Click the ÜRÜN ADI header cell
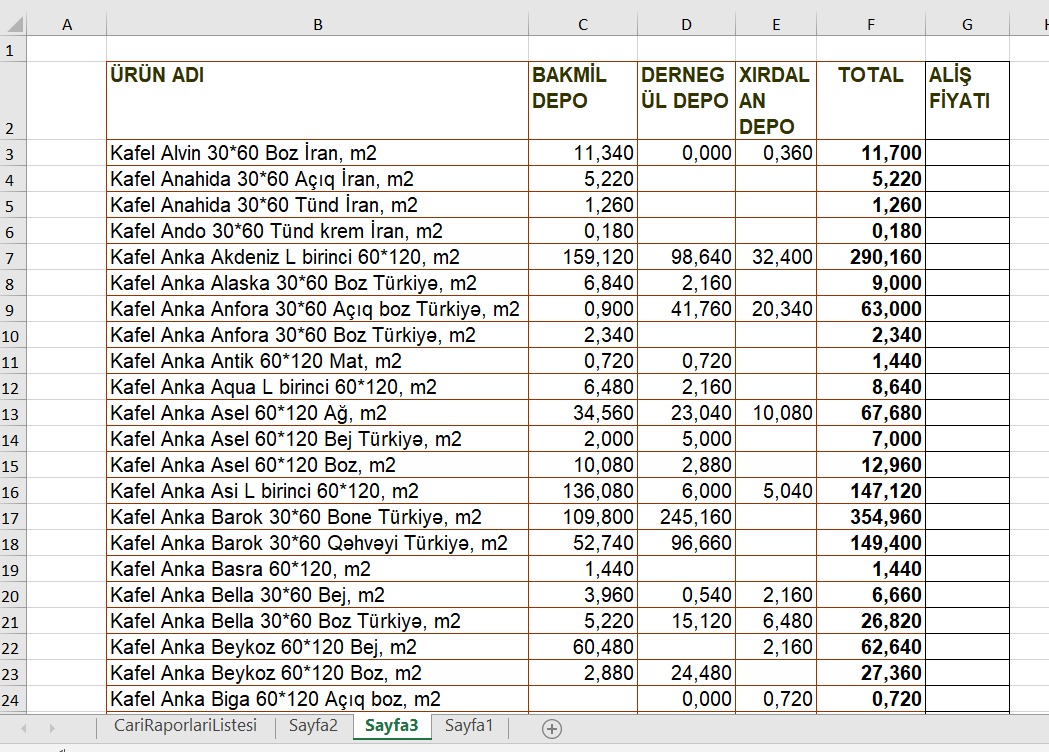Image resolution: width=1049 pixels, height=752 pixels. point(317,100)
